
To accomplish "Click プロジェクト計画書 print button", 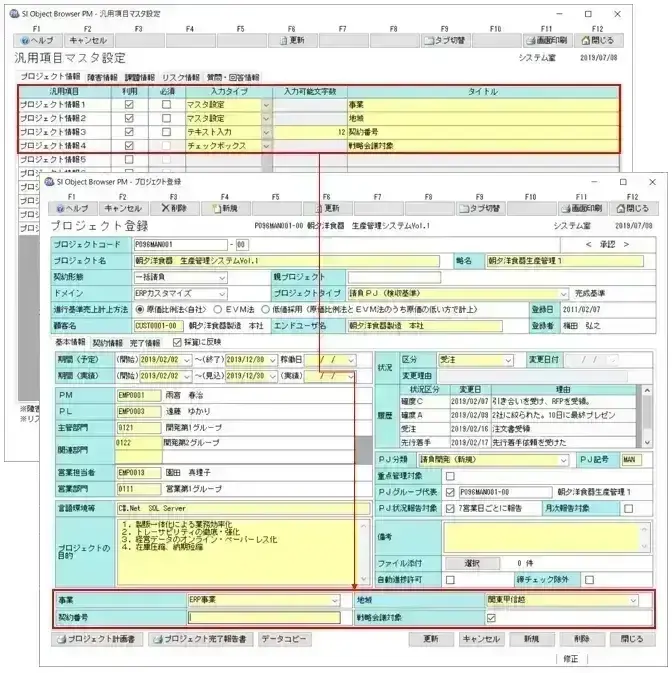I will (97, 639).
